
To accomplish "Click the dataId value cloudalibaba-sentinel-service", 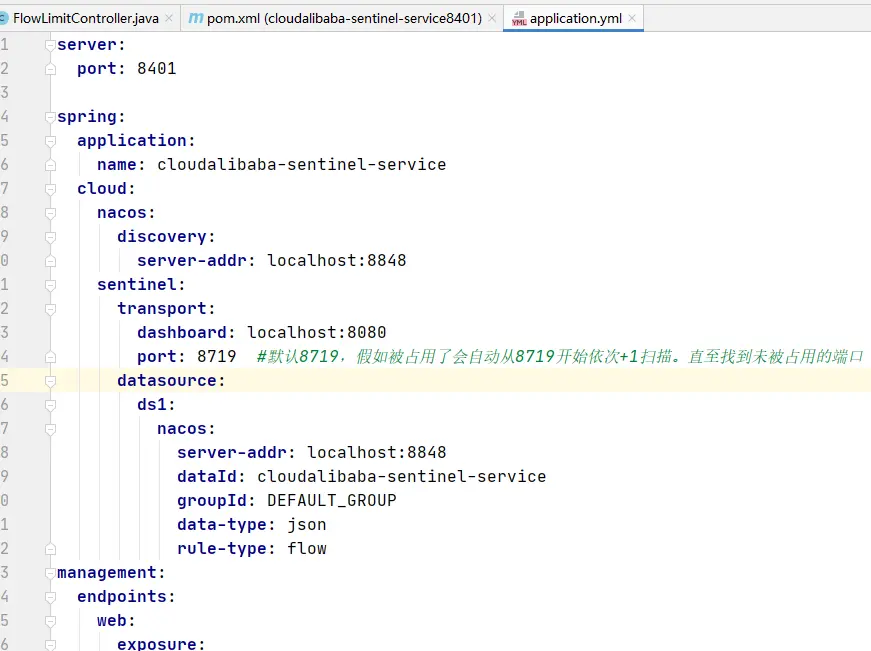I will click(x=402, y=477).
